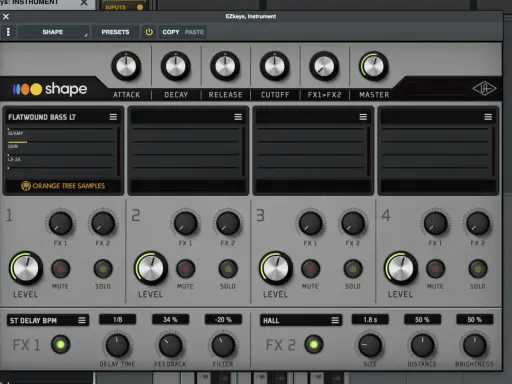Click the GAIN slider in layer 1

pyautogui.click(x=60, y=142)
